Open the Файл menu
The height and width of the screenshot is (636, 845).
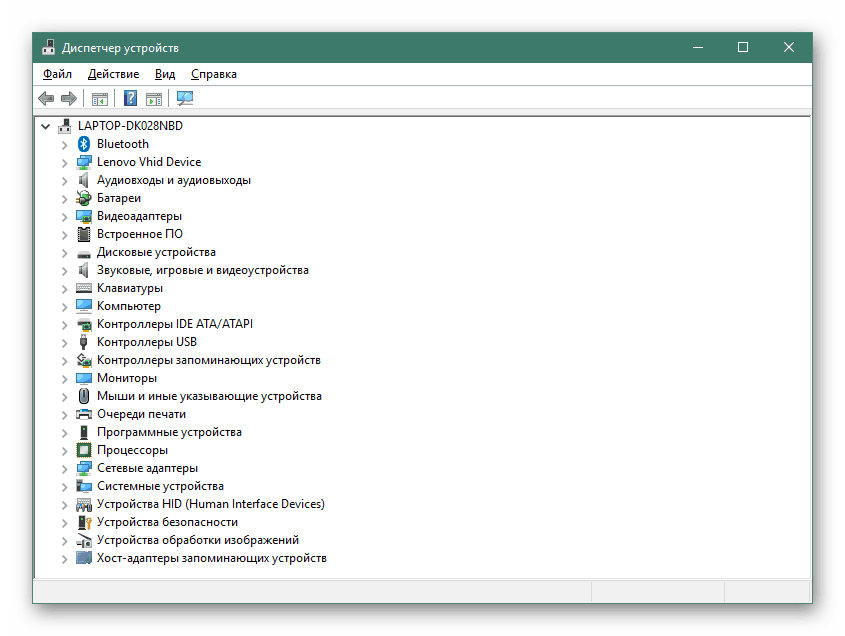[x=57, y=73]
